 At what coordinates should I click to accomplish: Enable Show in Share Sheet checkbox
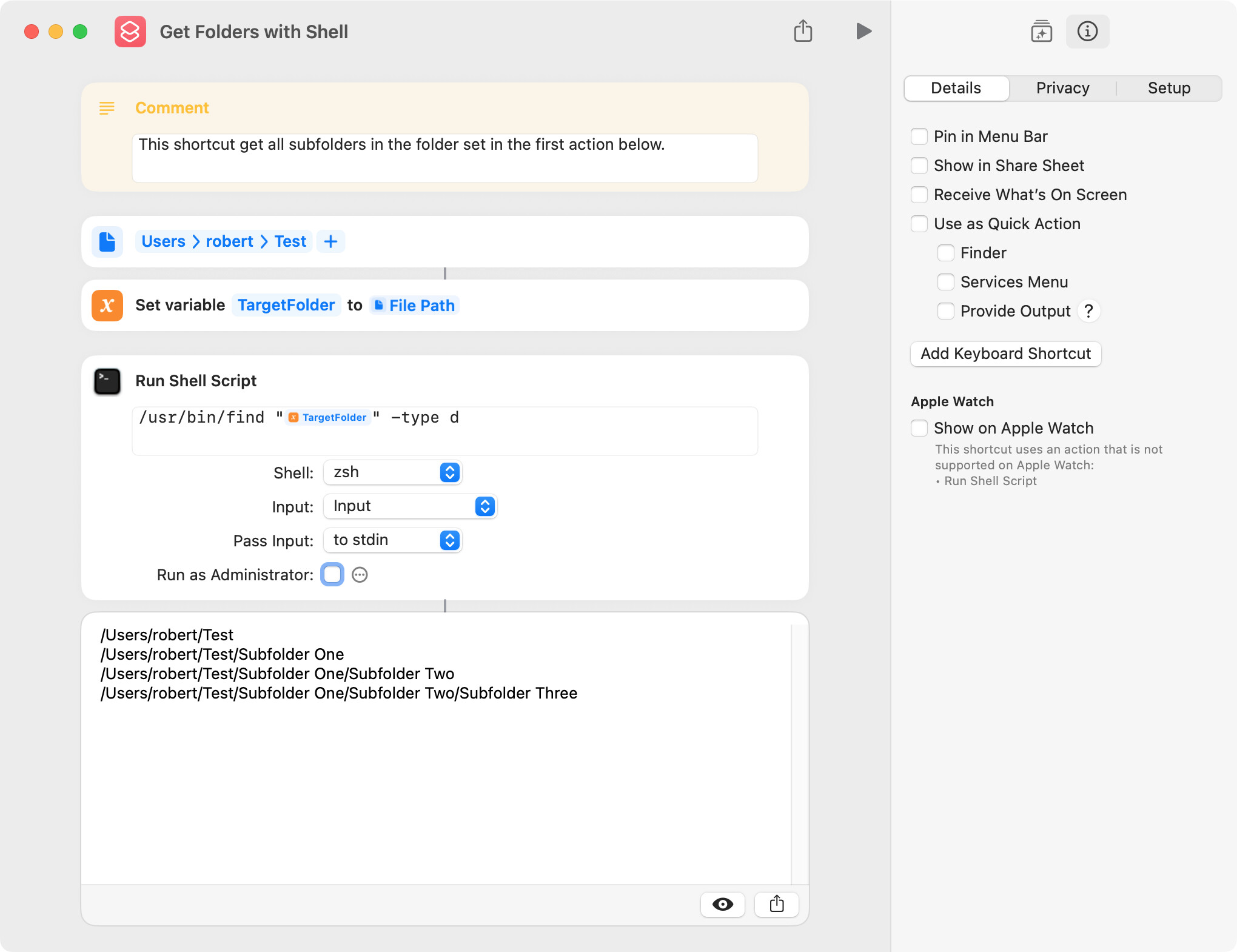pyautogui.click(x=919, y=166)
